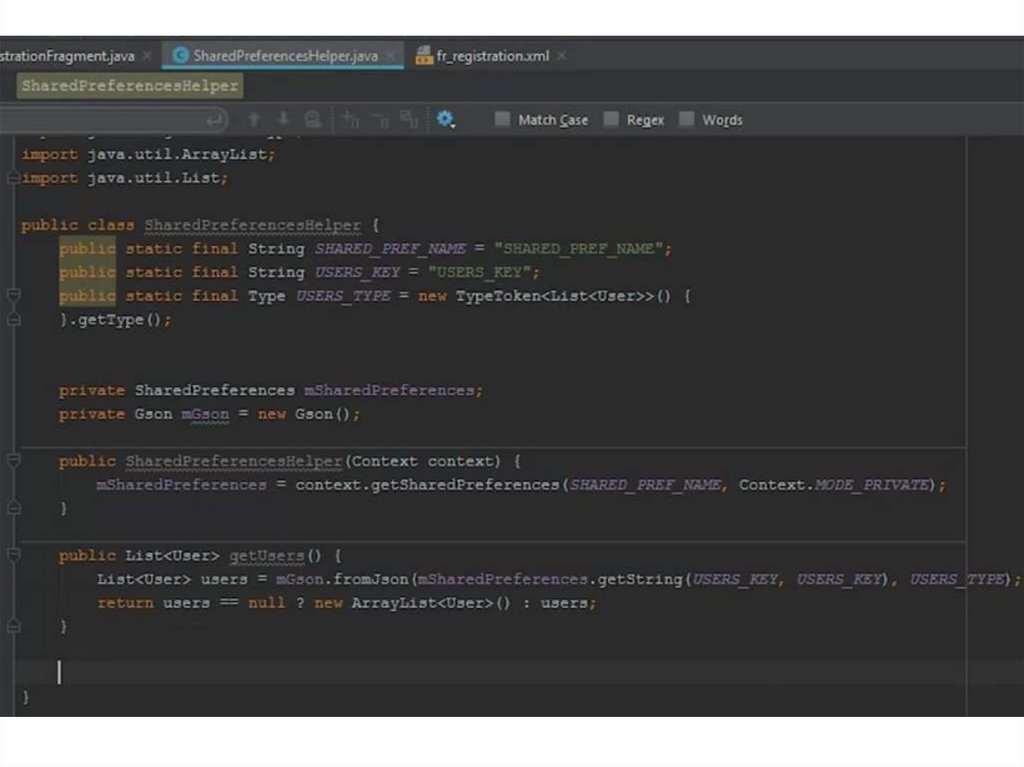The width and height of the screenshot is (1024, 767).
Task: Click the Find in Path search icon
Action: tap(313, 120)
